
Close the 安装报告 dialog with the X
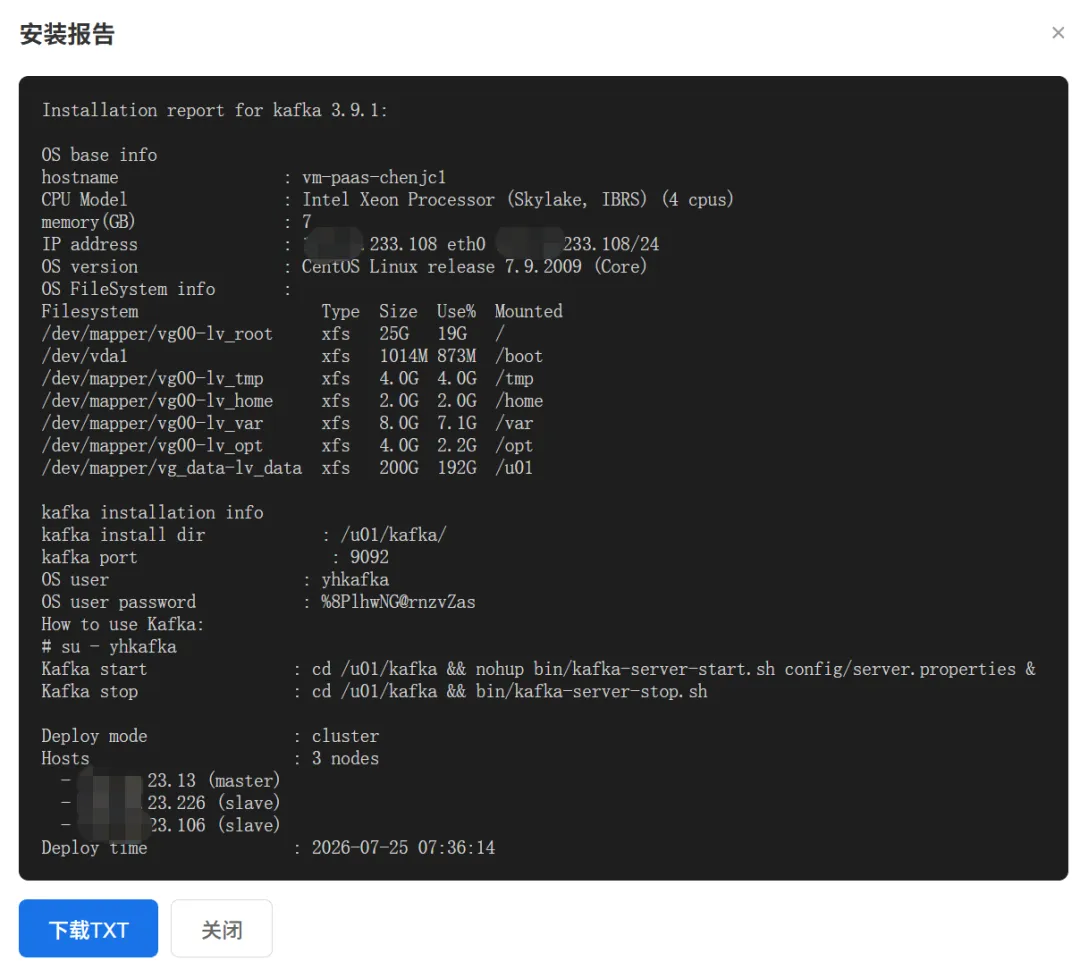click(1058, 32)
